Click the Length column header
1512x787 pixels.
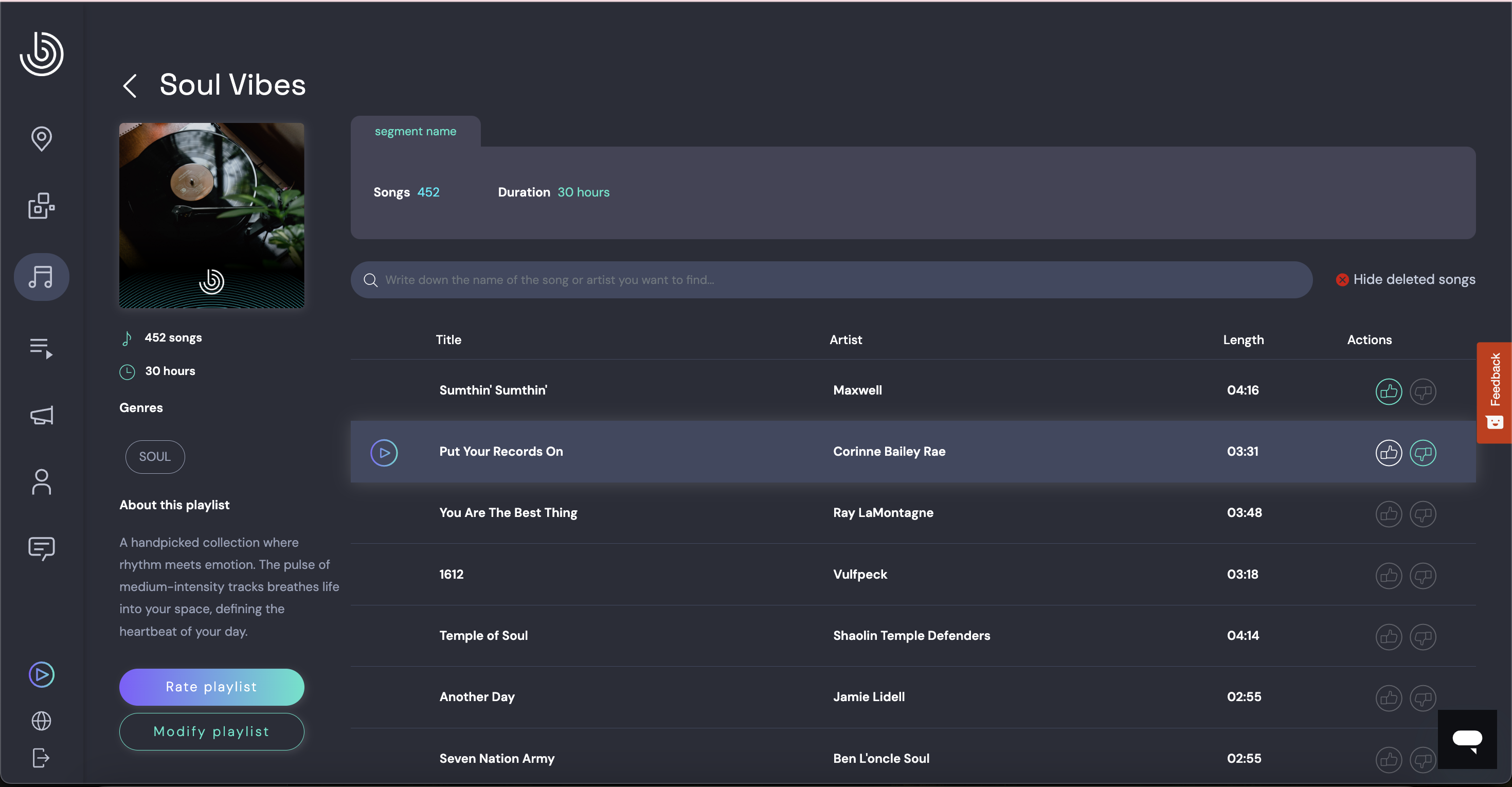point(1243,340)
